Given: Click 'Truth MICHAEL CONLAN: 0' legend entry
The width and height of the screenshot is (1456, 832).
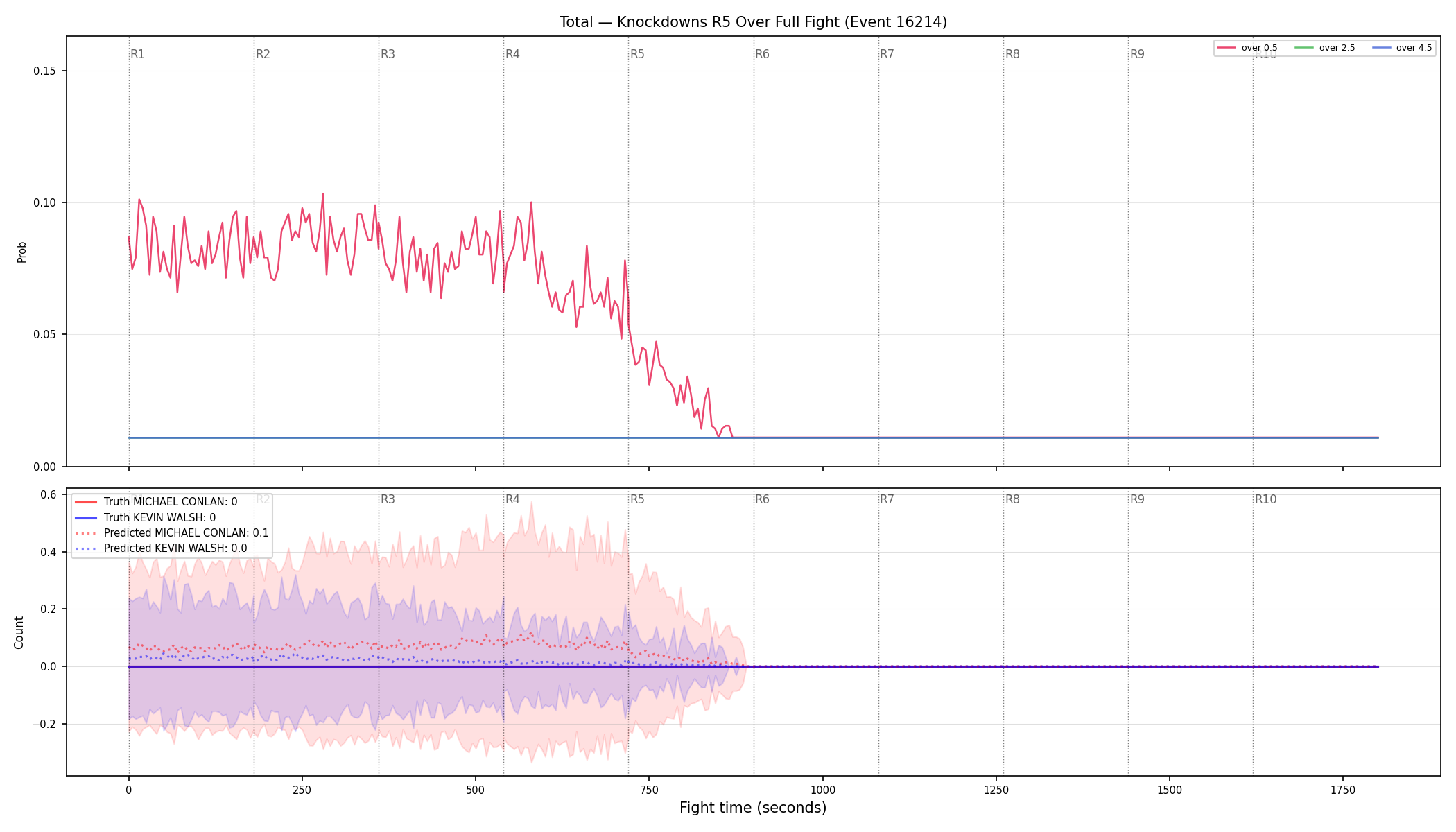Looking at the screenshot, I should [156, 502].
